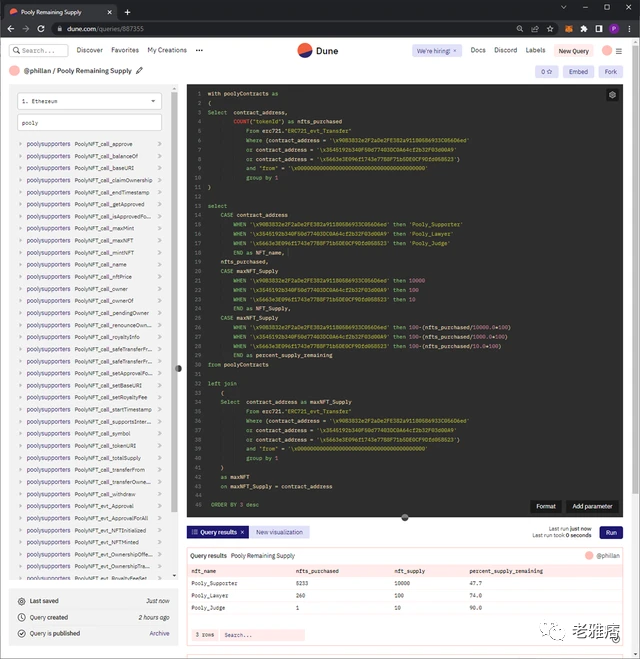Image resolution: width=640 pixels, height=659 pixels.
Task: Grab the editor height resize handle dot
Action: tap(405, 517)
